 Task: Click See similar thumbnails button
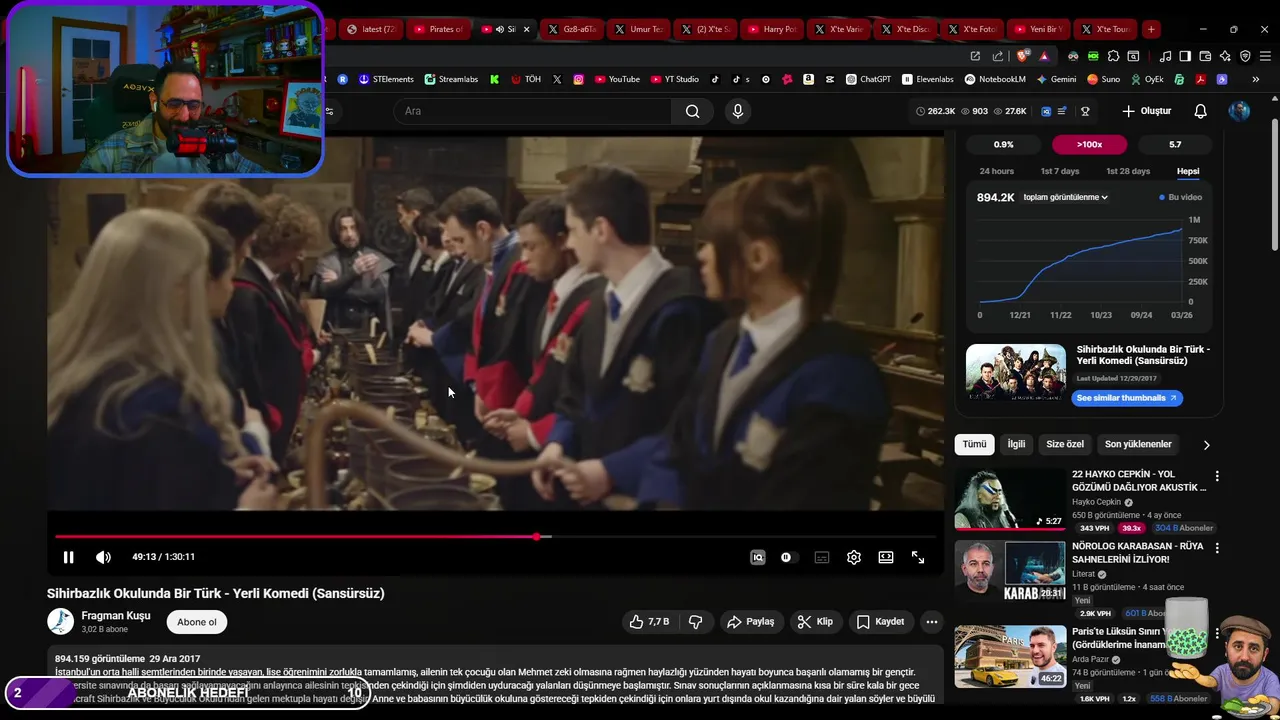point(1126,398)
